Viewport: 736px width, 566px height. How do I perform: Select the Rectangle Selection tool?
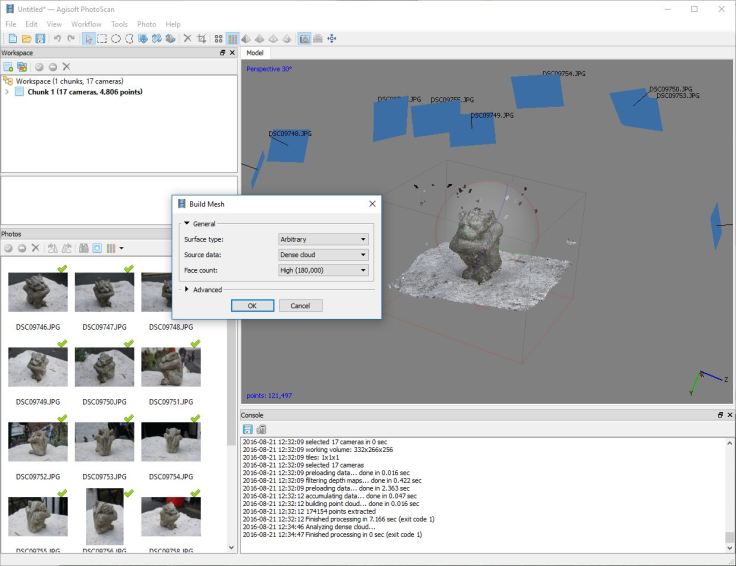coord(102,38)
